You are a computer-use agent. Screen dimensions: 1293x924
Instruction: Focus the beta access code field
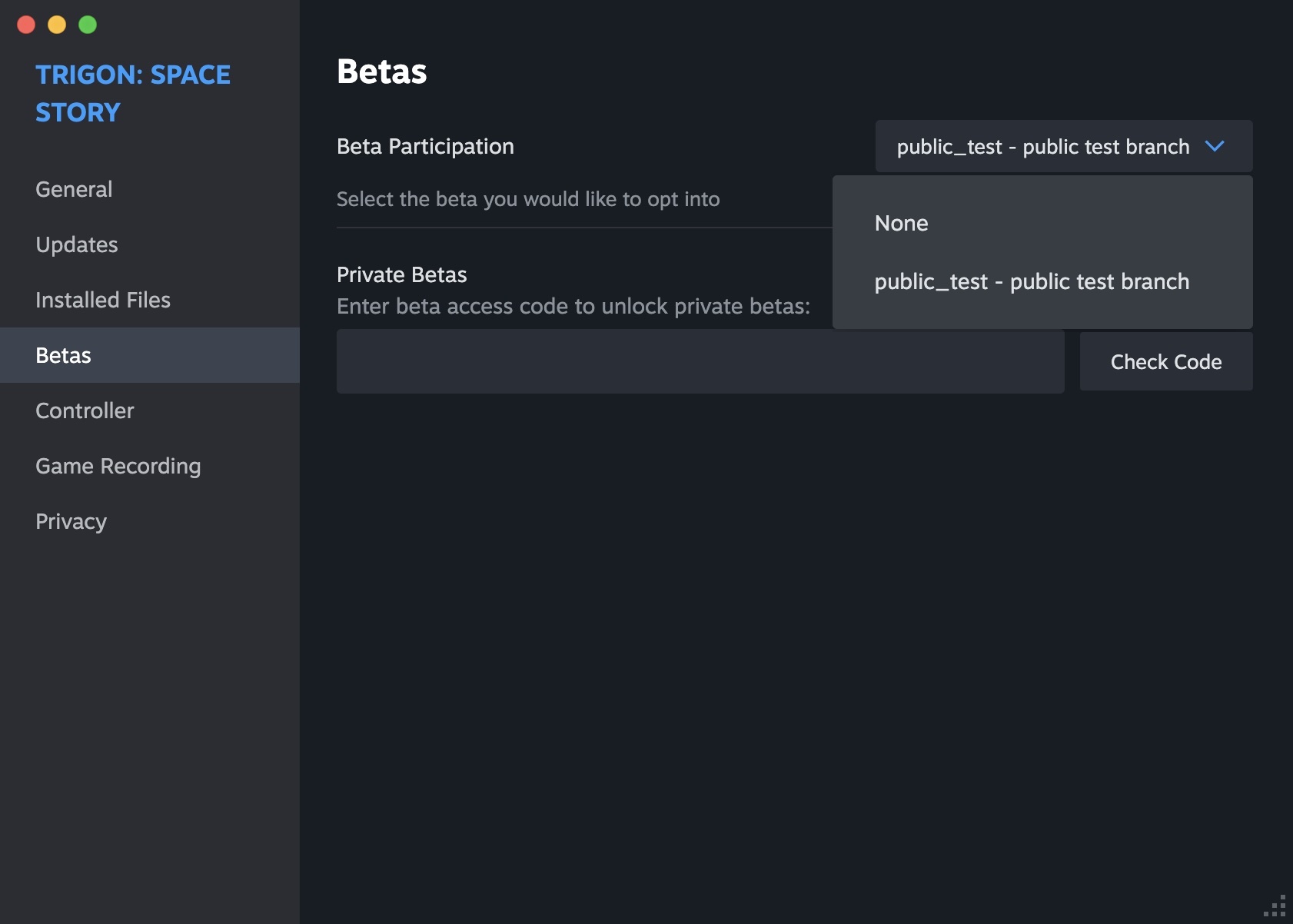(700, 361)
